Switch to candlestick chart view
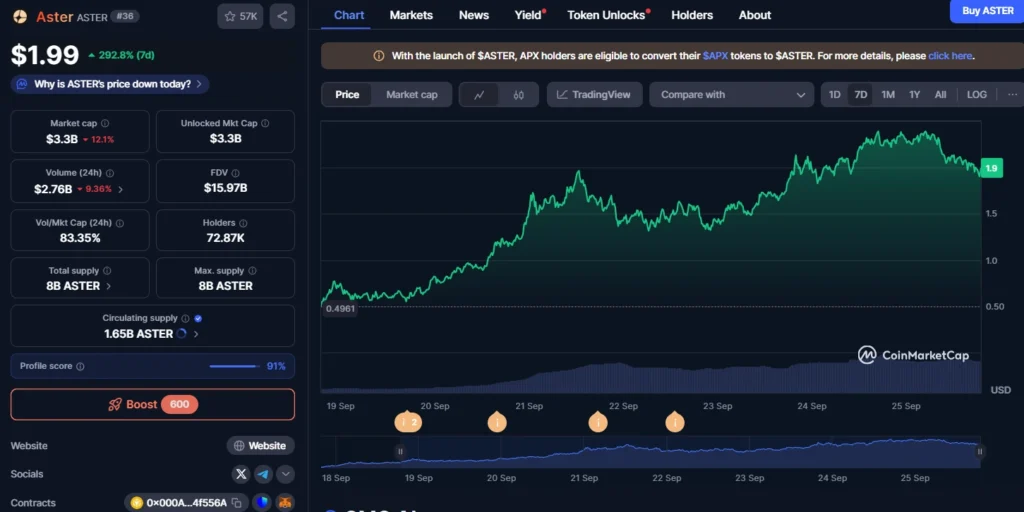 pyautogui.click(x=518, y=95)
